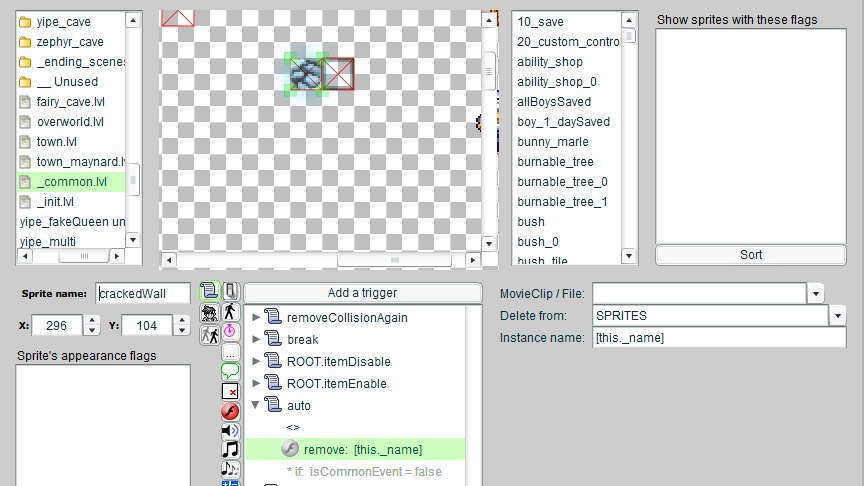Collapse the auto trigger
This screenshot has width=864, height=486.
256,406
